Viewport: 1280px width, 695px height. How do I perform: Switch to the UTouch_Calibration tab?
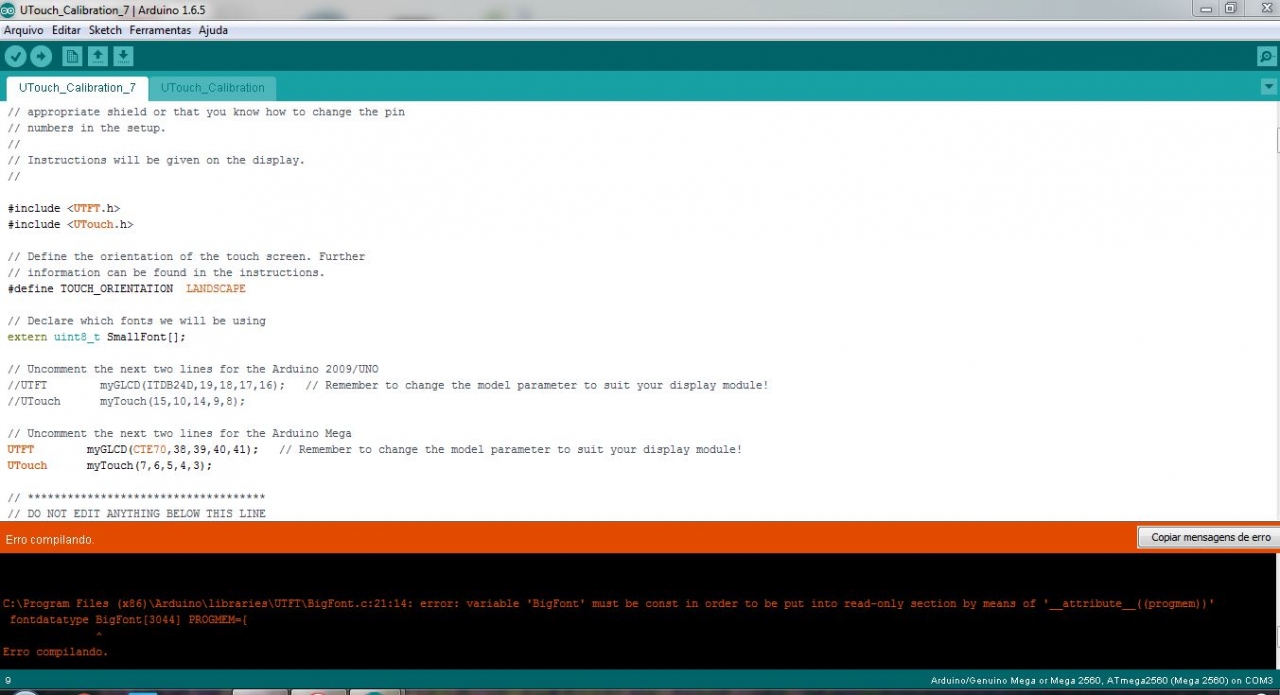click(212, 88)
